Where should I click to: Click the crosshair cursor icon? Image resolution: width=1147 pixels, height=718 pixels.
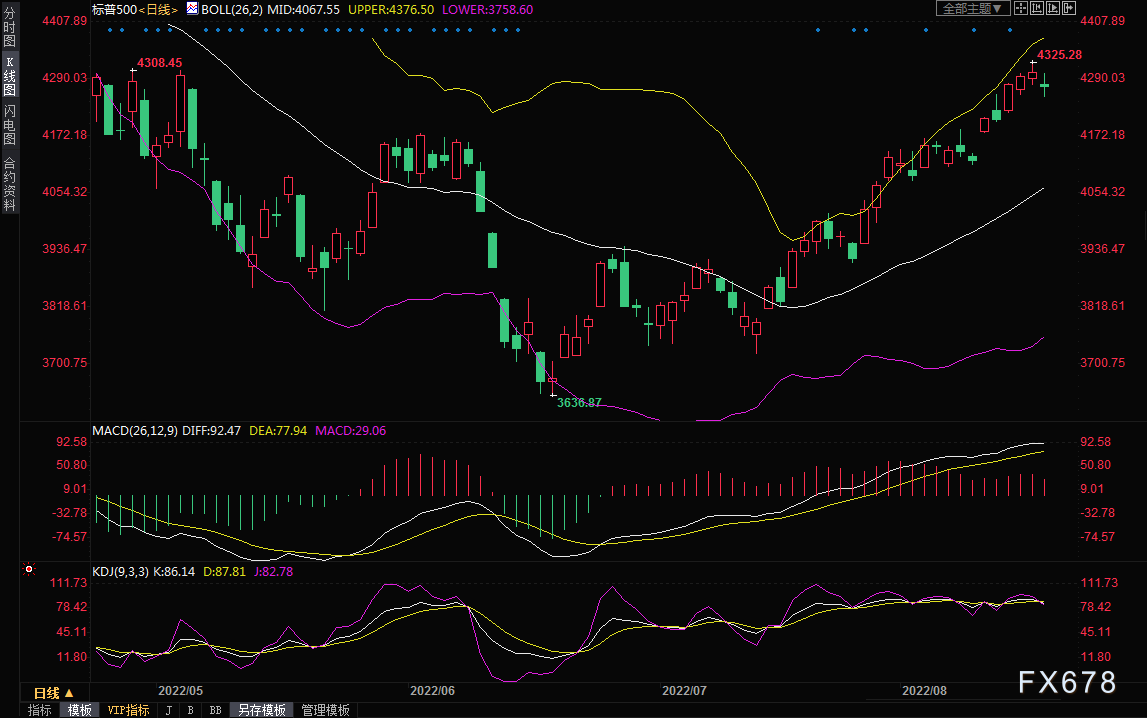[1021, 8]
